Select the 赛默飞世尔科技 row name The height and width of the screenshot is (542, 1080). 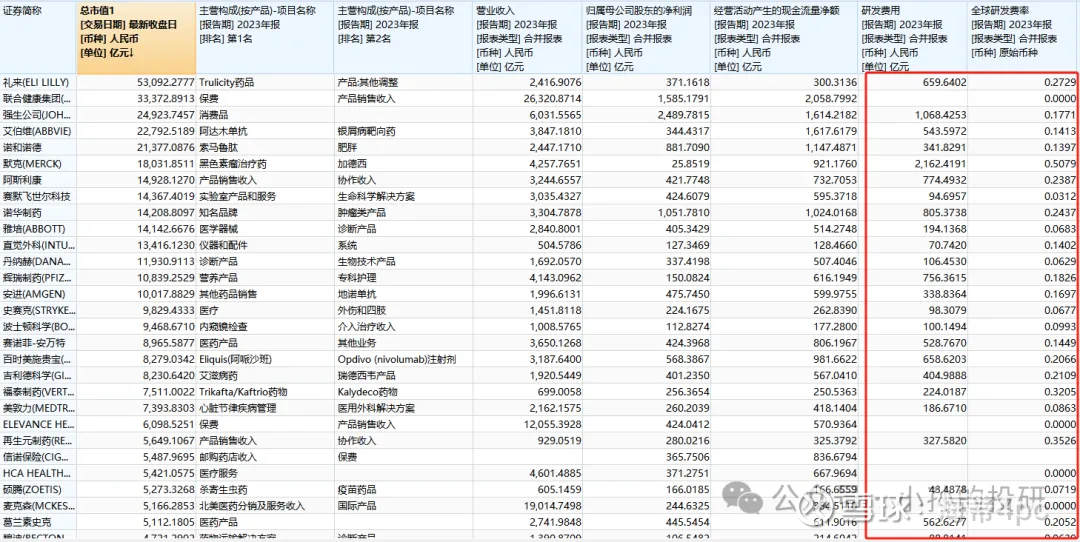tap(37, 196)
